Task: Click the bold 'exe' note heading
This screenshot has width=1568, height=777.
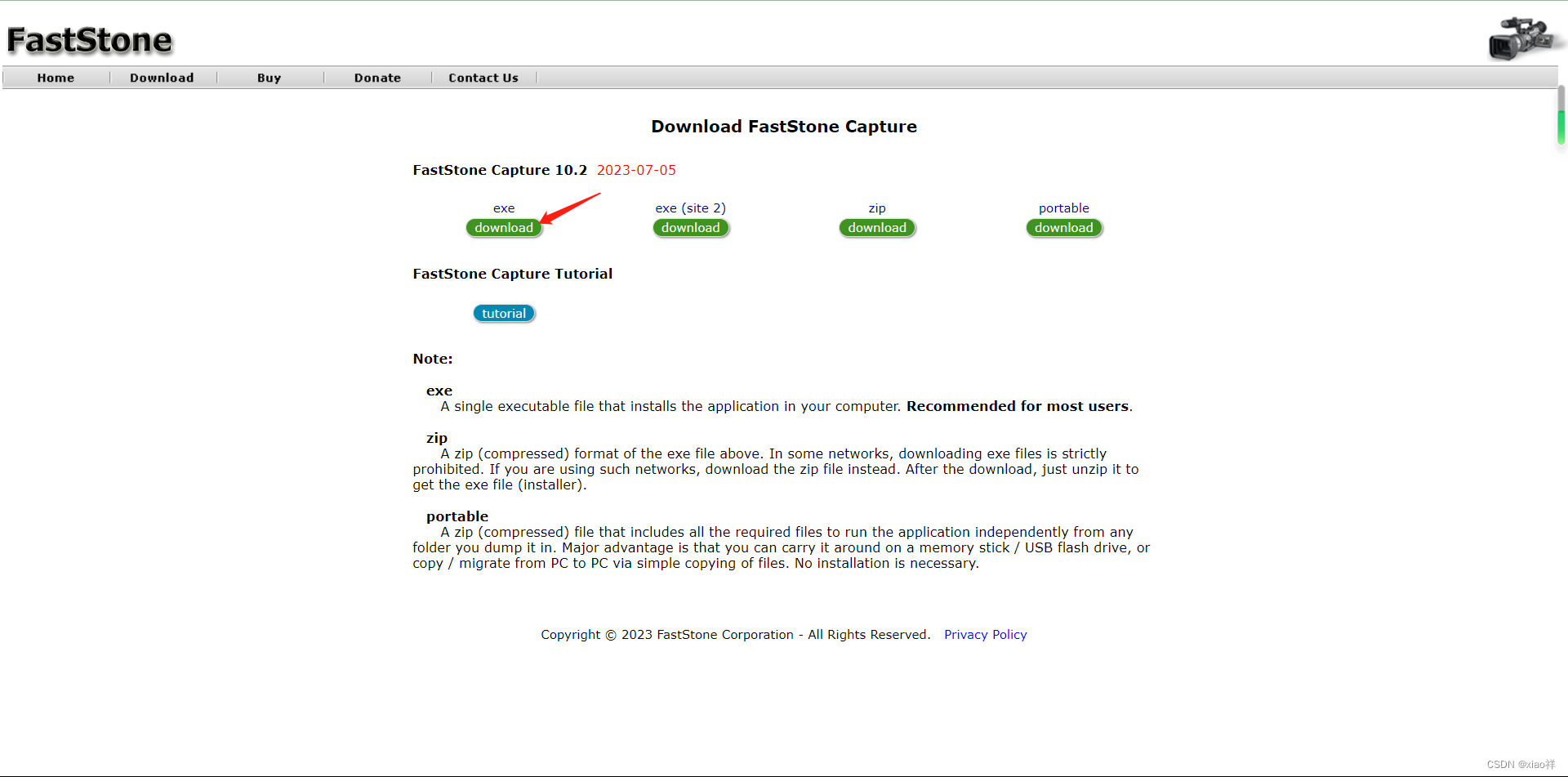Action: pos(439,391)
